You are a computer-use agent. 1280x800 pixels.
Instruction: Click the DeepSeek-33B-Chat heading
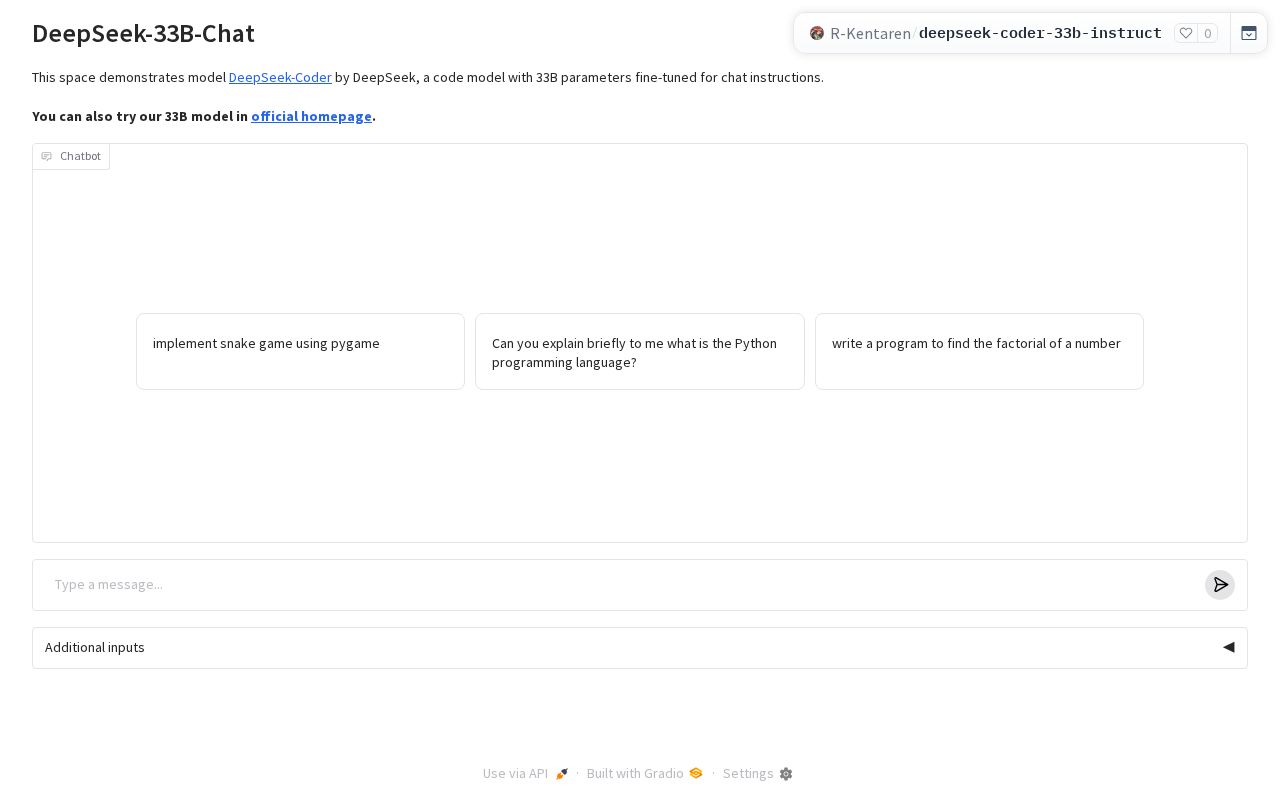click(x=143, y=33)
